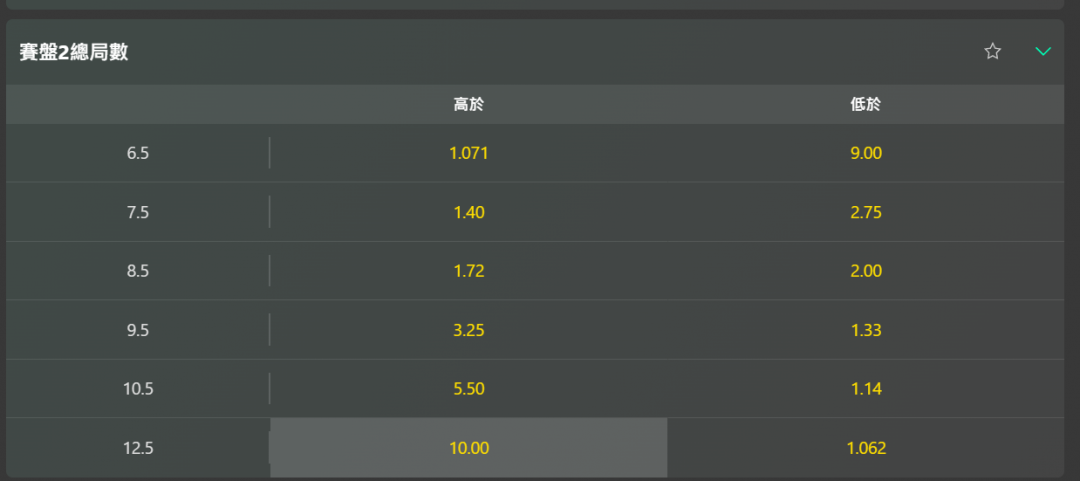Image resolution: width=1080 pixels, height=481 pixels.
Task: Click the favorite star icon
Action: point(992,52)
